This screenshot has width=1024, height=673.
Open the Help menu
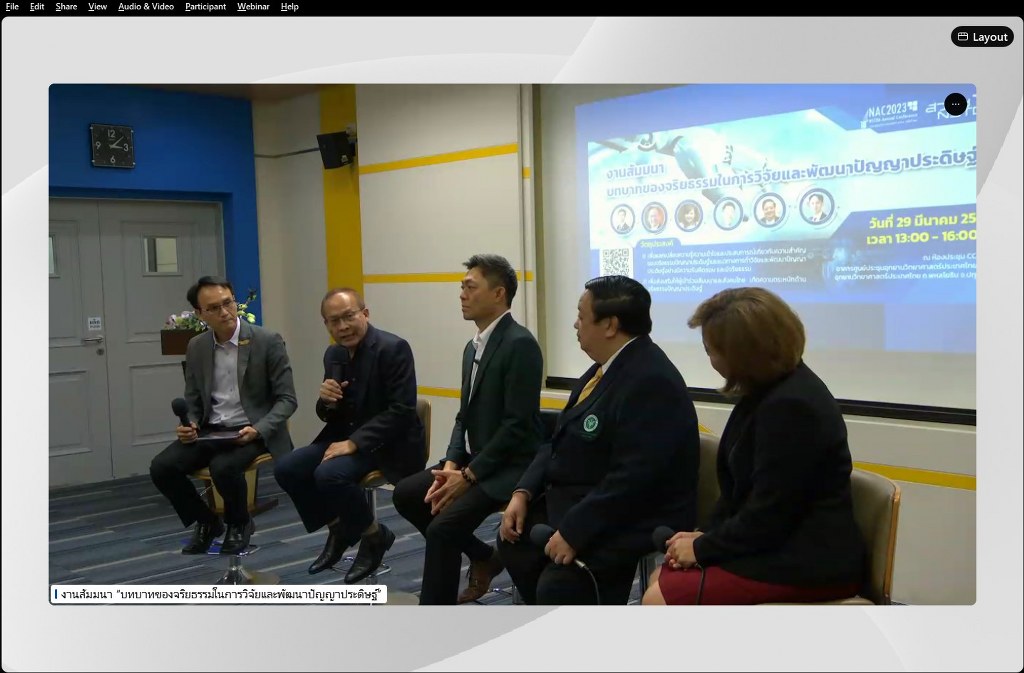tap(289, 7)
